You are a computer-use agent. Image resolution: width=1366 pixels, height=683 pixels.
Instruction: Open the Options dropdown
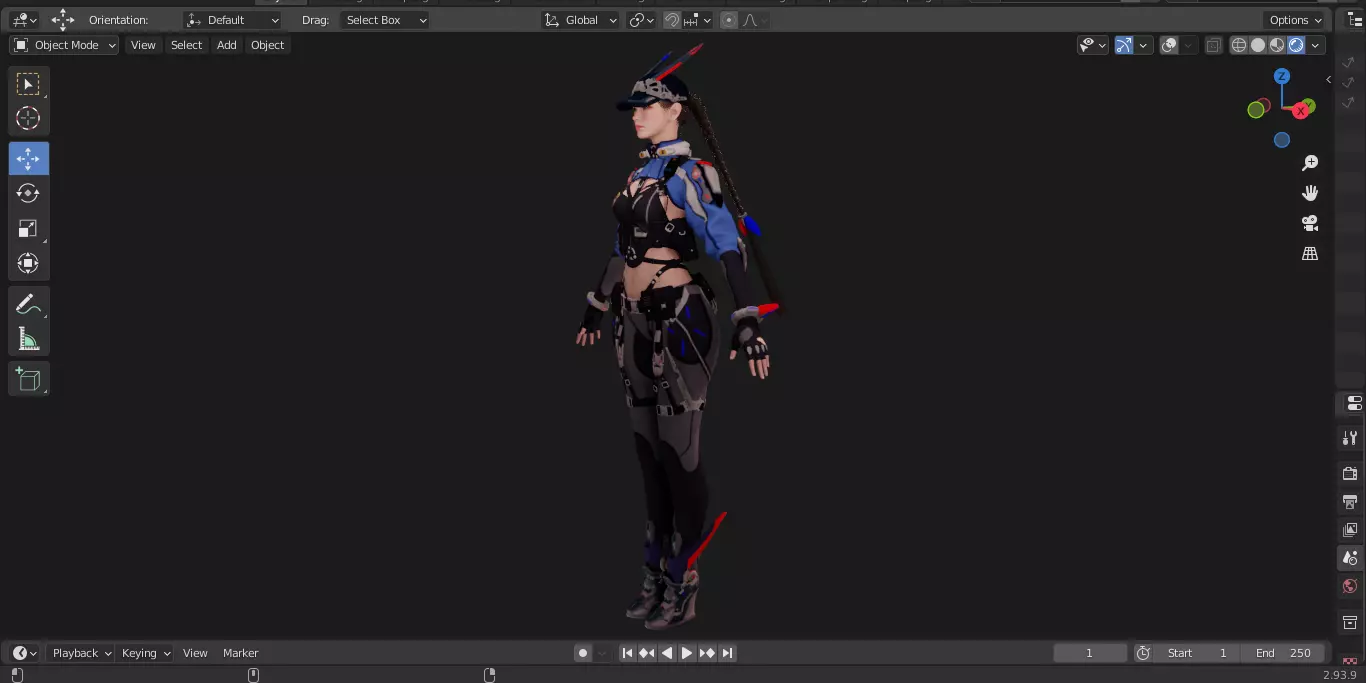click(x=1295, y=20)
